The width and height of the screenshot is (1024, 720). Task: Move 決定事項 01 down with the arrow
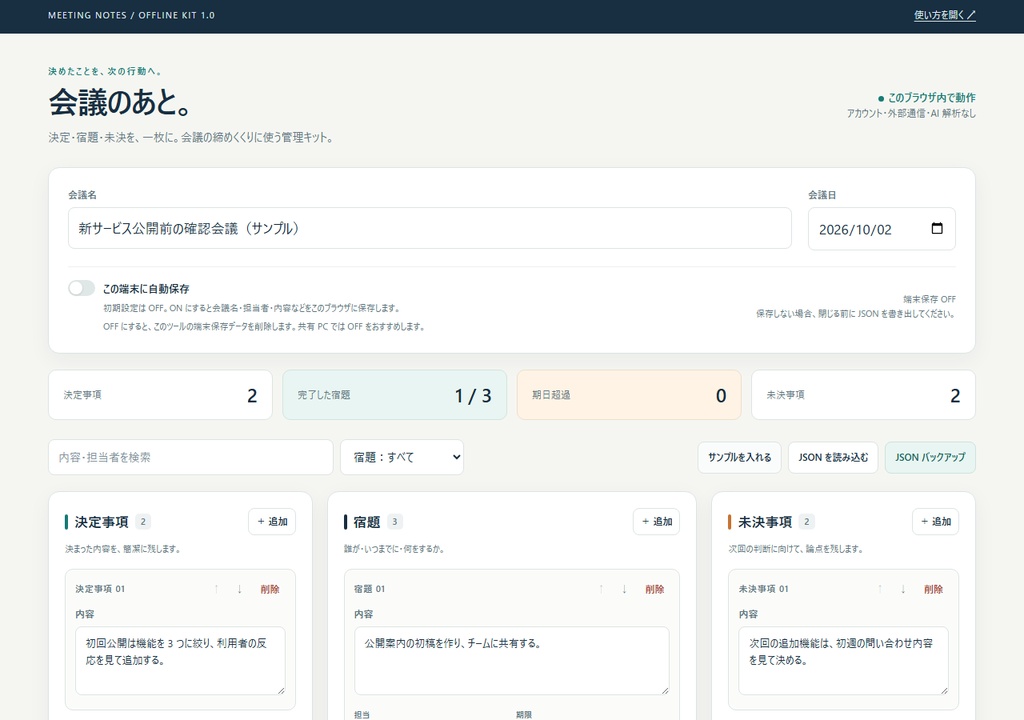tap(240, 589)
